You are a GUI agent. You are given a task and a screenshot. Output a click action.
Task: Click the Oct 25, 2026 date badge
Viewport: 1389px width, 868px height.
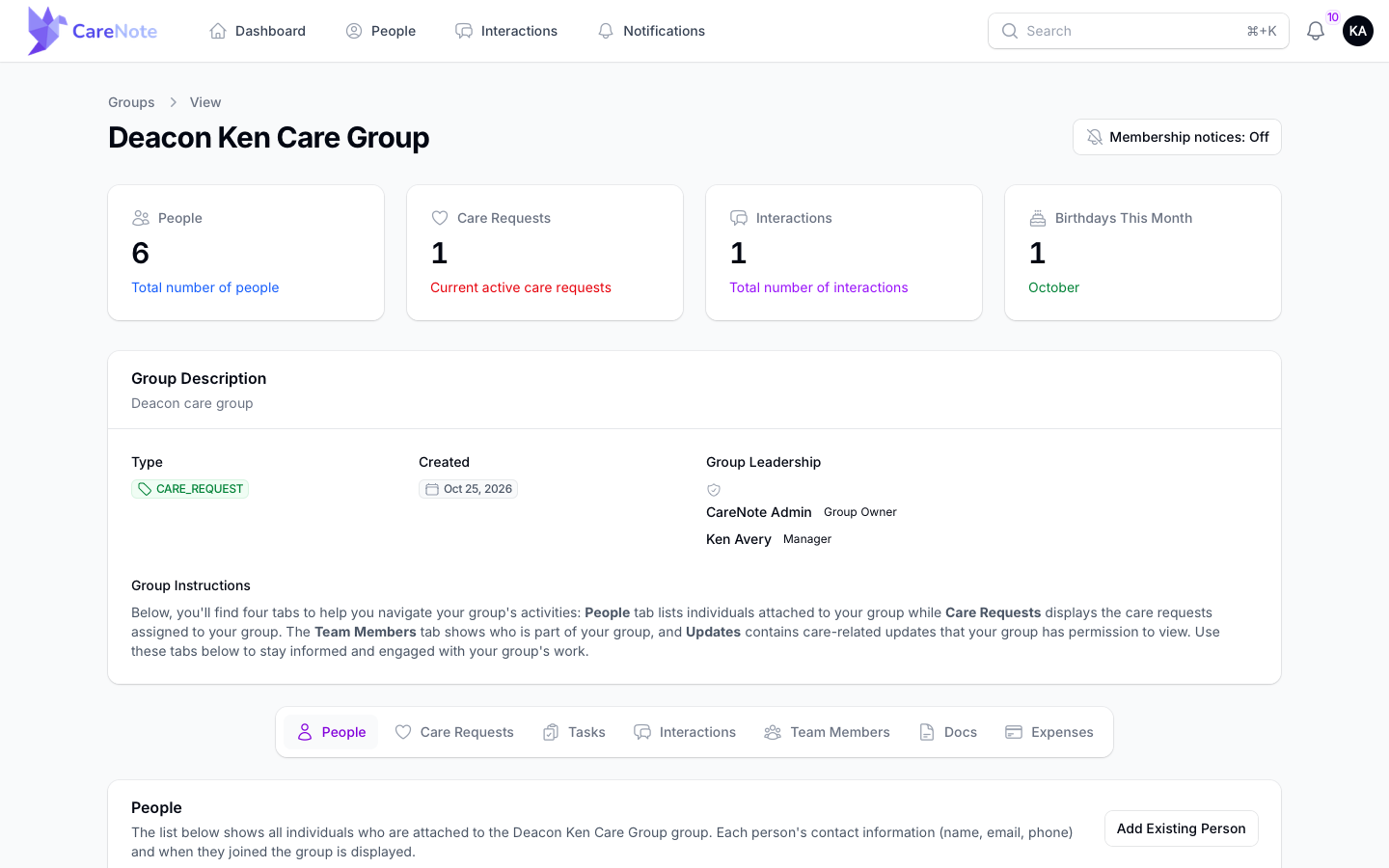tap(468, 489)
